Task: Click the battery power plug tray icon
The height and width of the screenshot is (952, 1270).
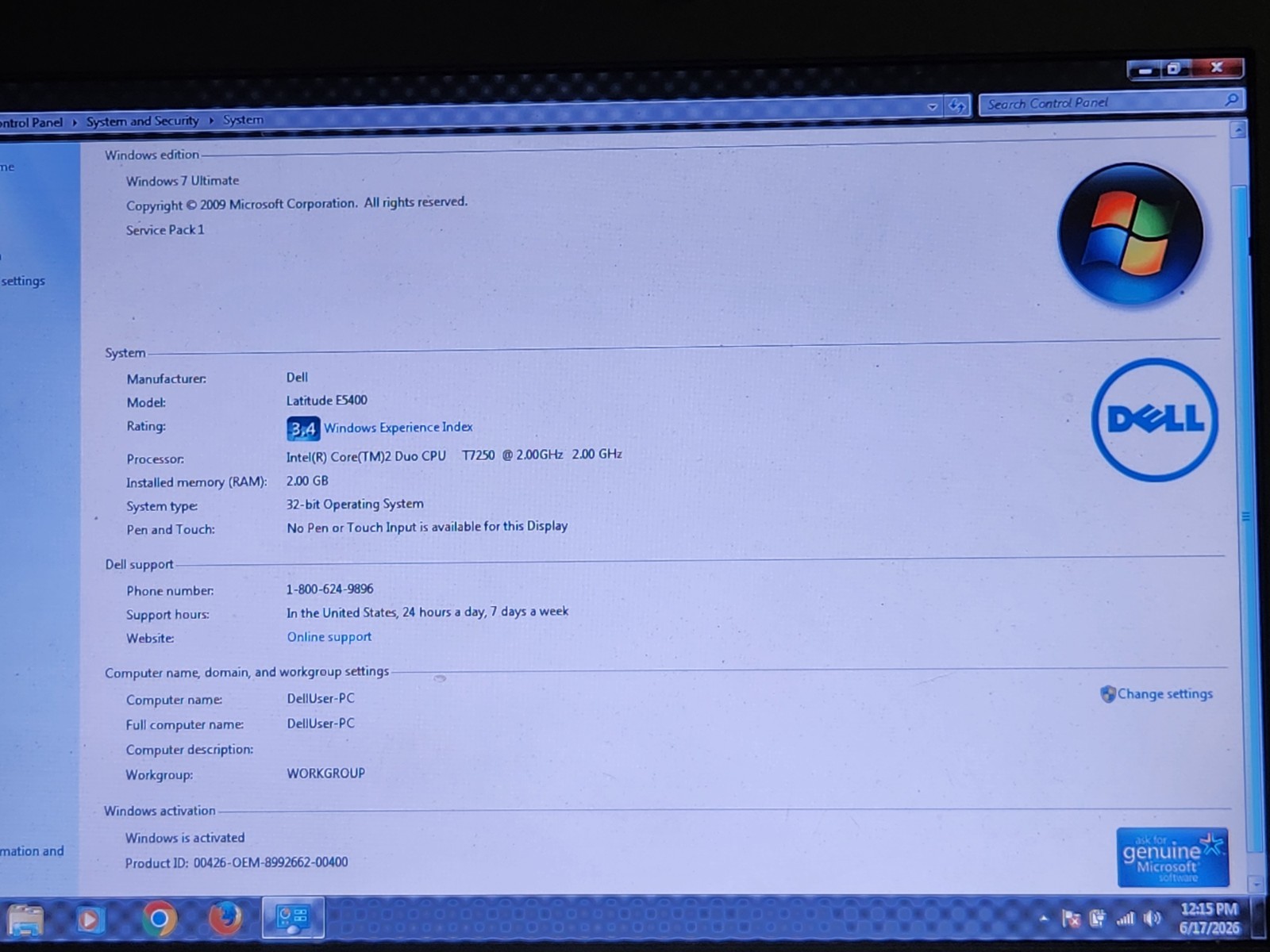Action: tap(1098, 919)
